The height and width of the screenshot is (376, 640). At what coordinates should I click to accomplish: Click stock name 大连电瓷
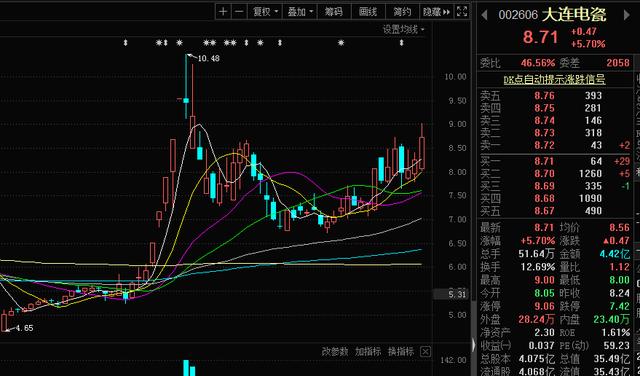pos(573,15)
